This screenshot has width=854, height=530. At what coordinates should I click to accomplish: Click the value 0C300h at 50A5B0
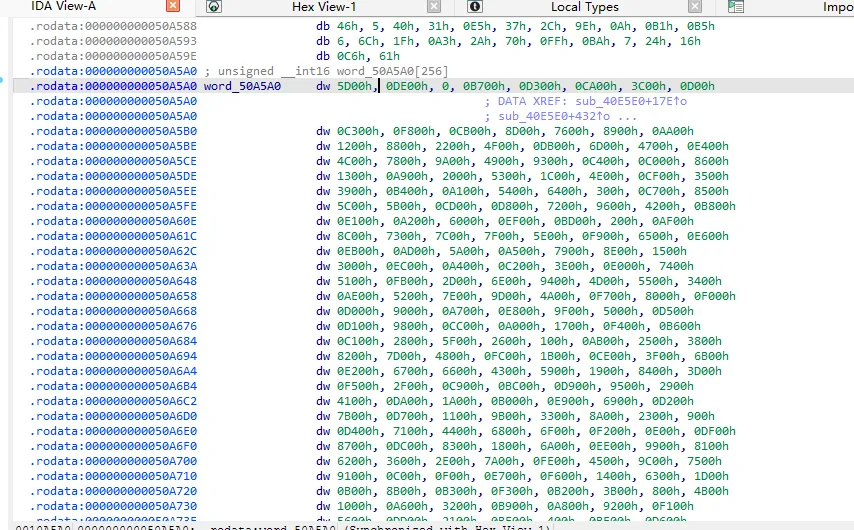358,131
